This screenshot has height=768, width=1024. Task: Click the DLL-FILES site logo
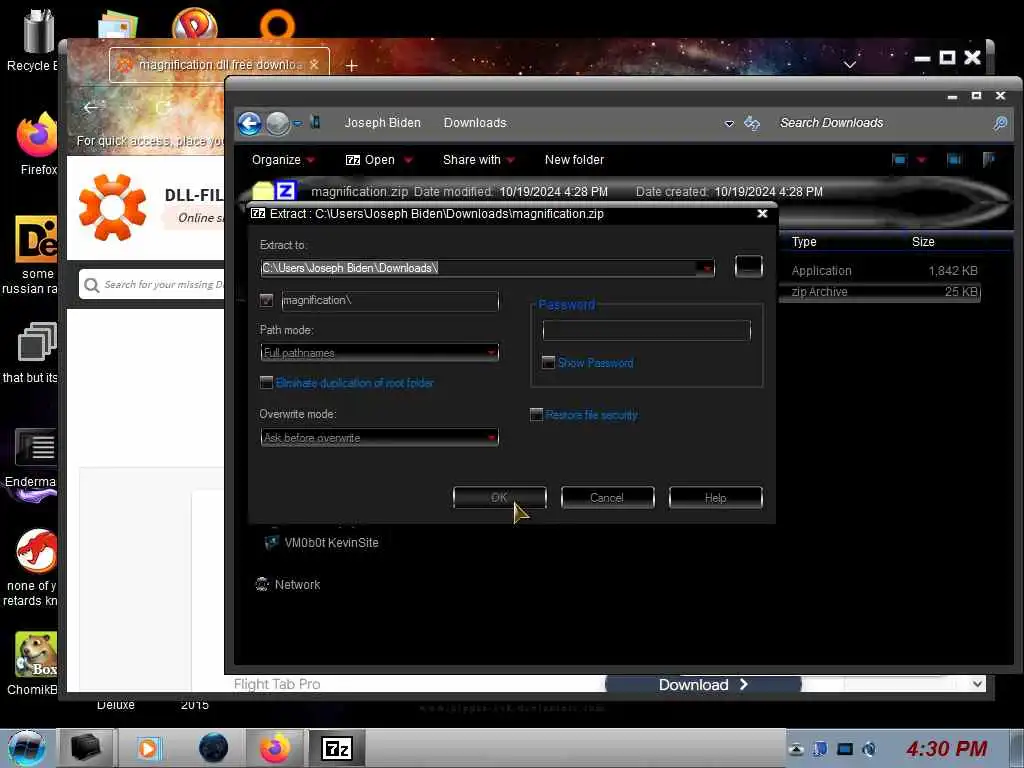(113, 207)
